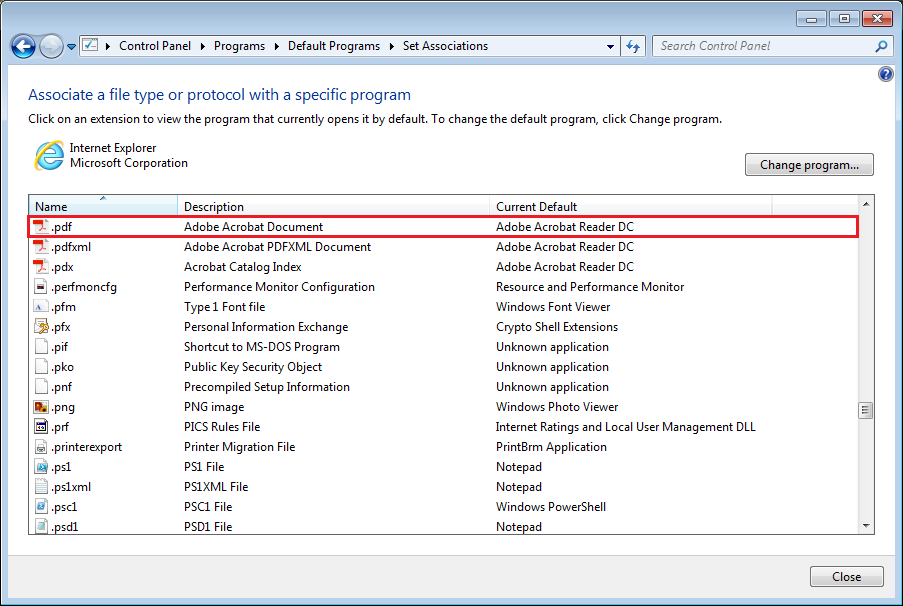Click the Back navigation arrow button
903x606 pixels.
[x=24, y=47]
